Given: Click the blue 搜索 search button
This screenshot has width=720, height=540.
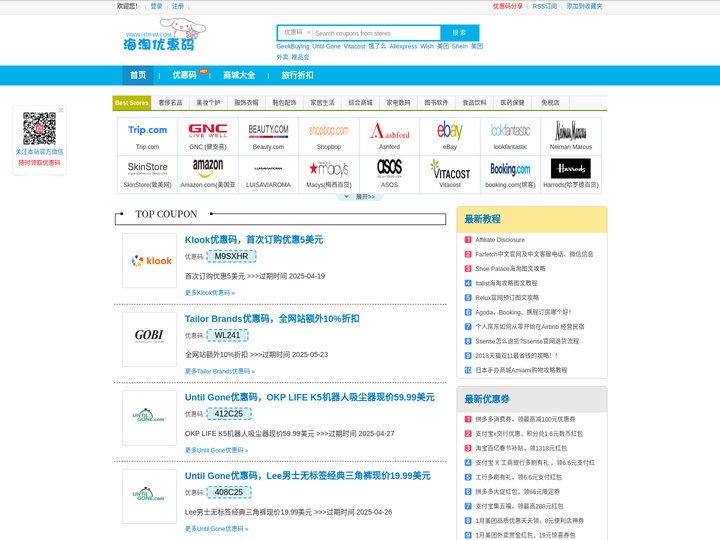Looking at the screenshot, I should click(x=460, y=33).
